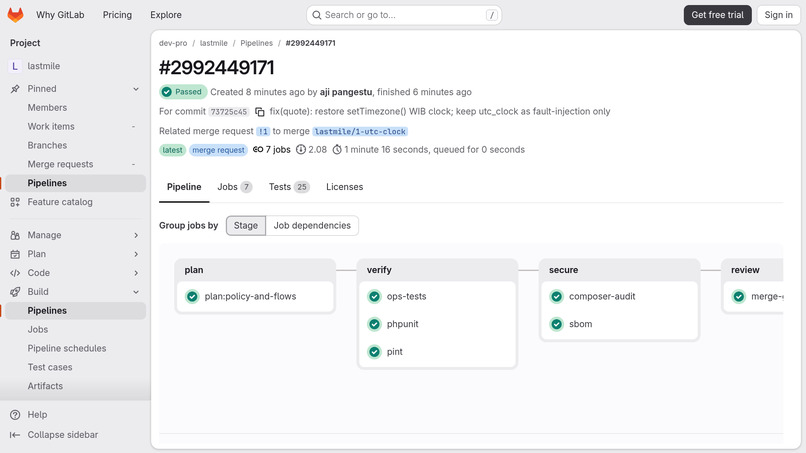
Task: Click the Feature catalog grid icon
Action: point(15,202)
